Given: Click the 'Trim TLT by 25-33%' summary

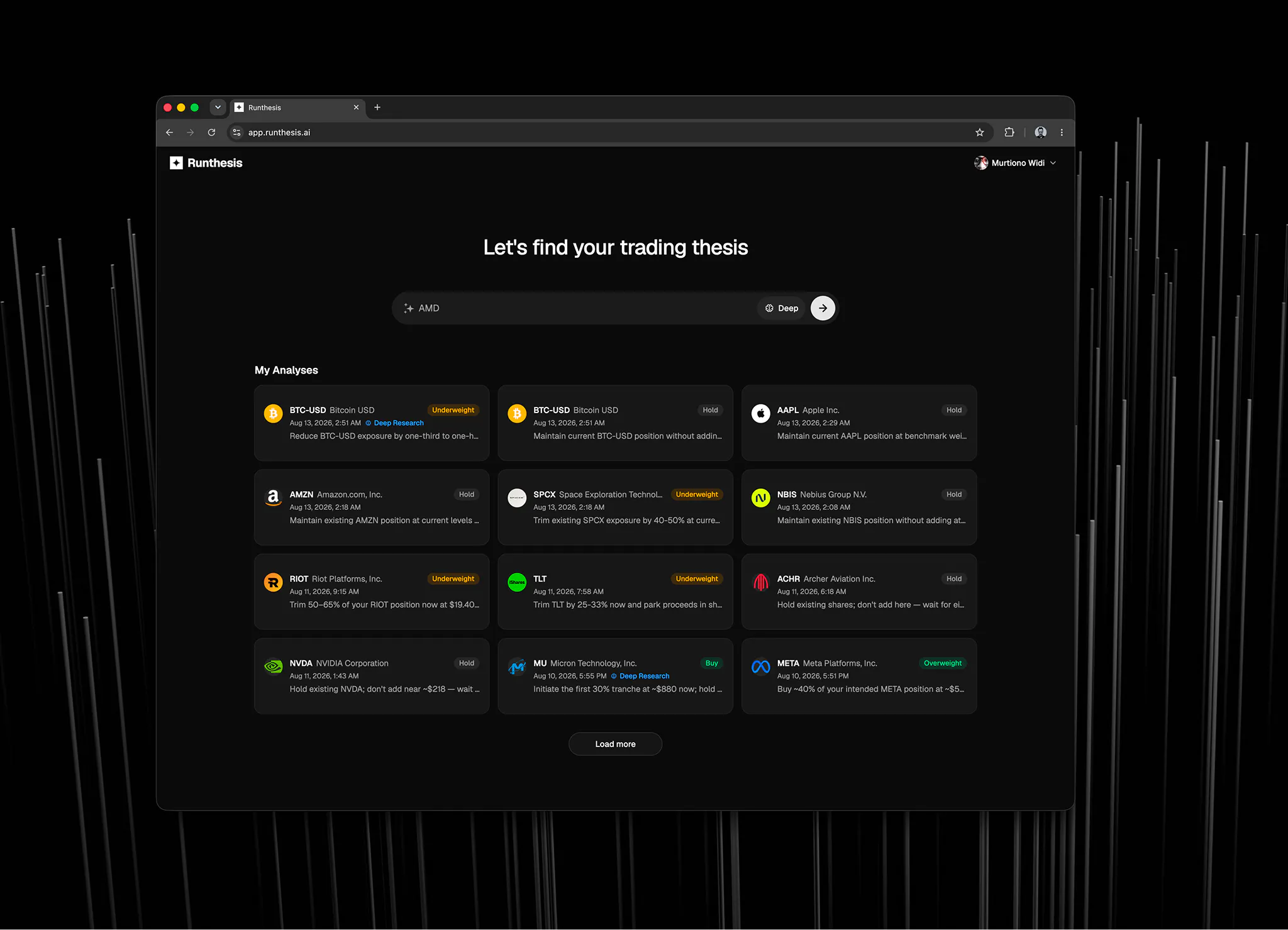Looking at the screenshot, I should point(628,605).
